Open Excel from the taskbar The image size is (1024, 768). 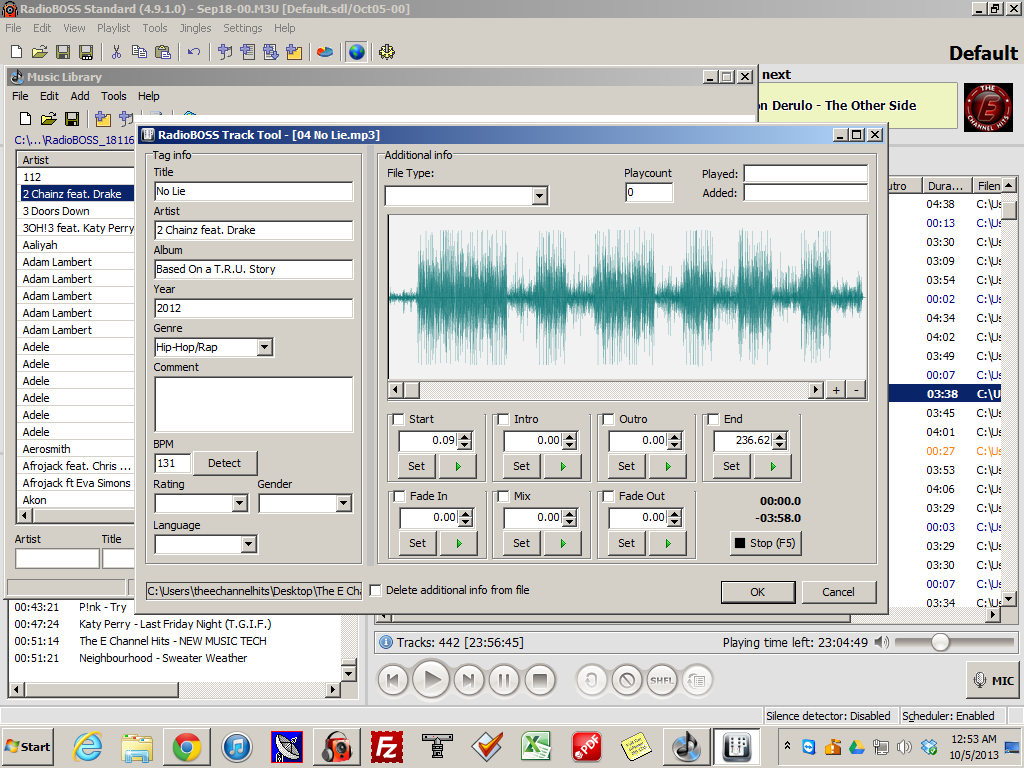pos(536,746)
